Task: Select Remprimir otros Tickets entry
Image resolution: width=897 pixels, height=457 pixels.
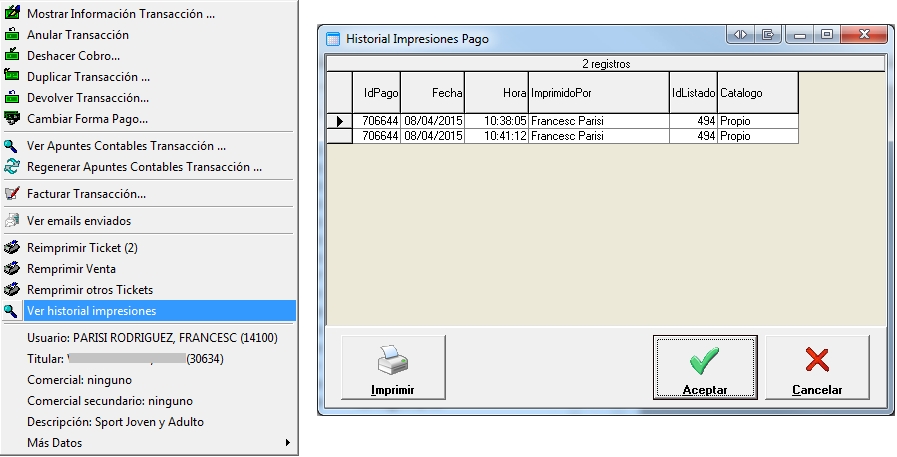Action: point(90,290)
